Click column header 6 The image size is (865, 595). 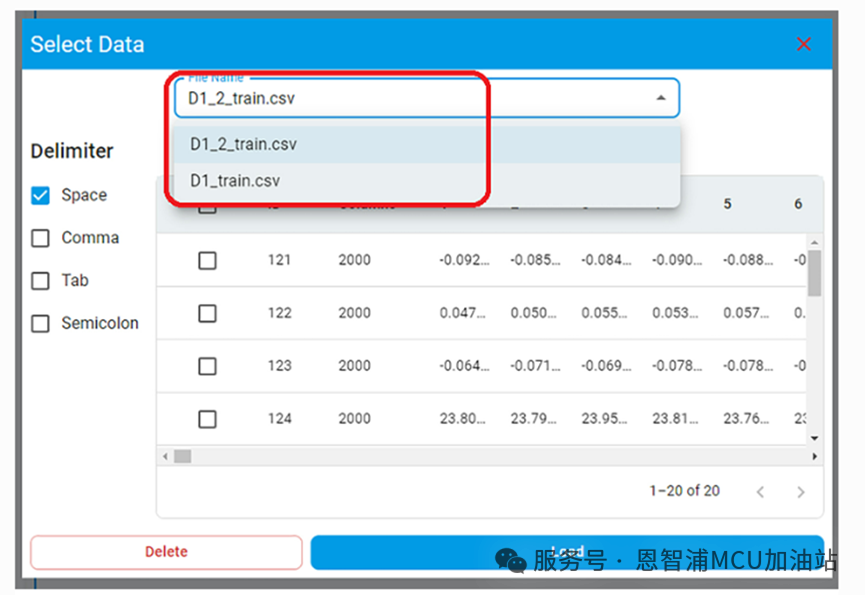coord(798,204)
